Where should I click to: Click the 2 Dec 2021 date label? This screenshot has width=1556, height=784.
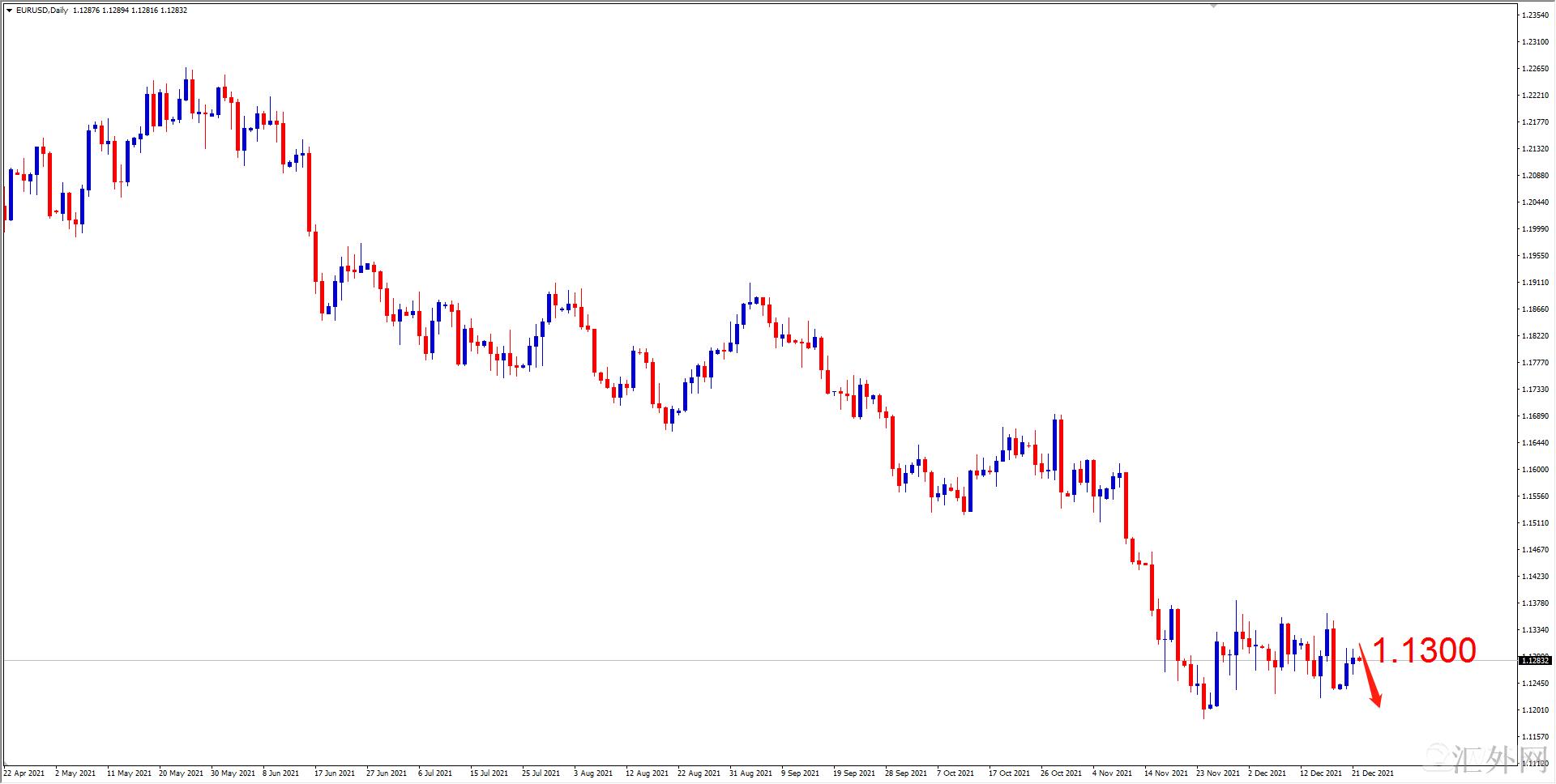(1267, 773)
